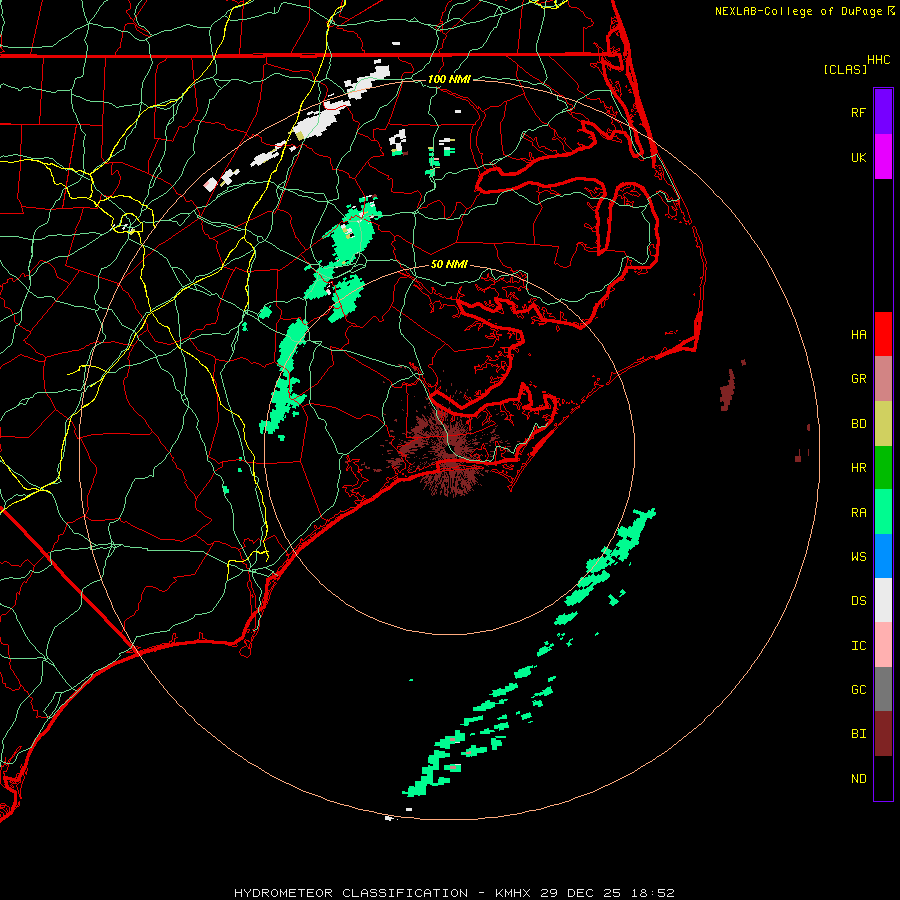Click the UK magenta legend swatch
The width and height of the screenshot is (900, 900).
coord(883,157)
